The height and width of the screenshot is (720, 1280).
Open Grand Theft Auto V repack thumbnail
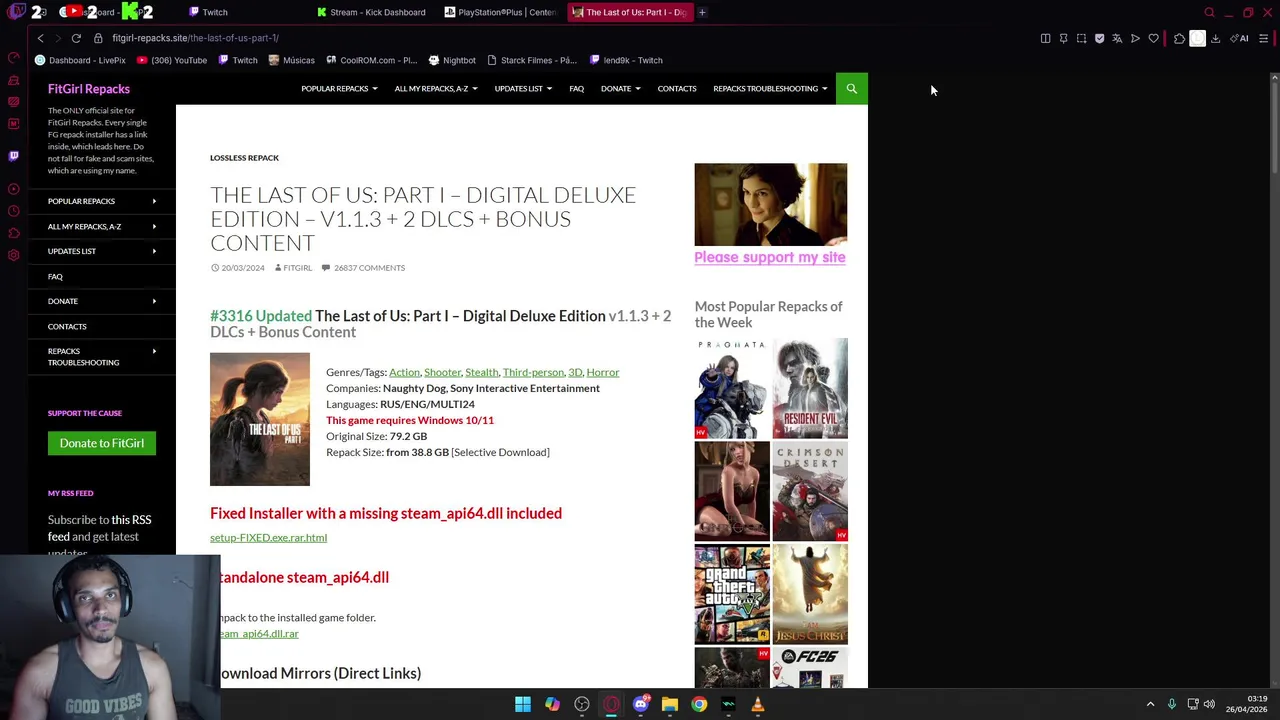[732, 594]
